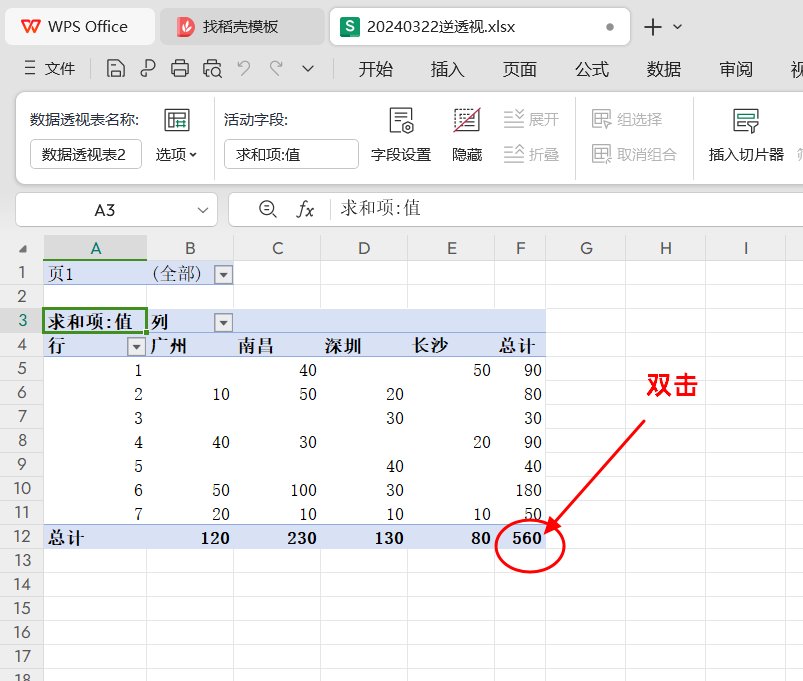Click the 深圳 total cell 130
This screenshot has height=681, width=803.
[x=364, y=538]
